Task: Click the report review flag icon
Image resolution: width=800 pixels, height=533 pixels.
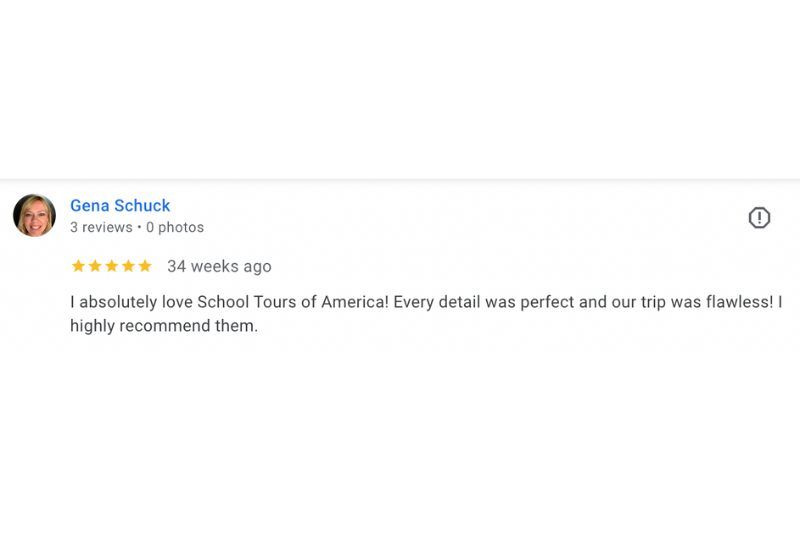Action: [x=759, y=218]
